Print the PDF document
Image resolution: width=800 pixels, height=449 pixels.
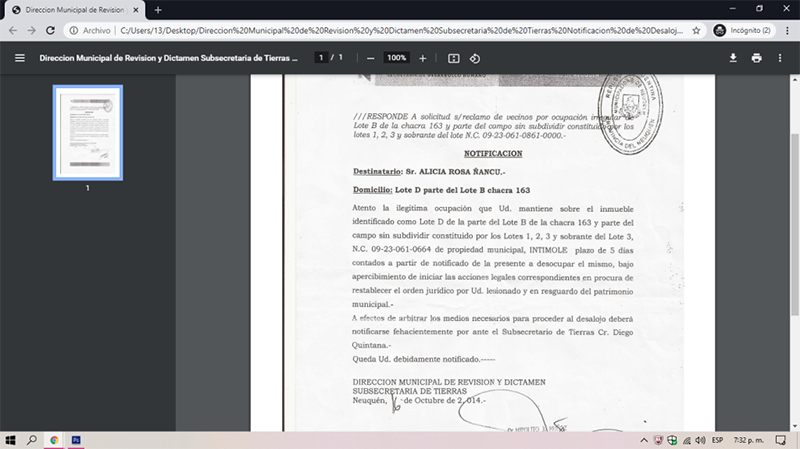[x=757, y=58]
